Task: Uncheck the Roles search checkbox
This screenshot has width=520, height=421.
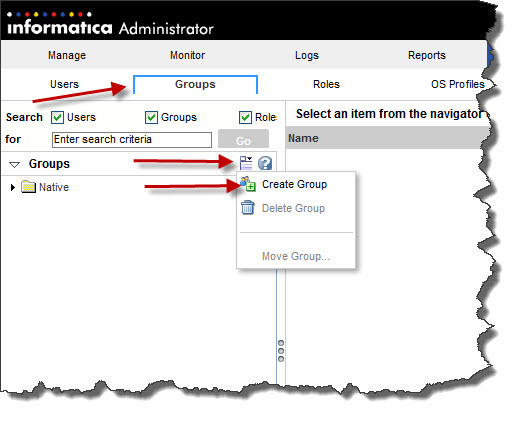Action: pyautogui.click(x=245, y=117)
